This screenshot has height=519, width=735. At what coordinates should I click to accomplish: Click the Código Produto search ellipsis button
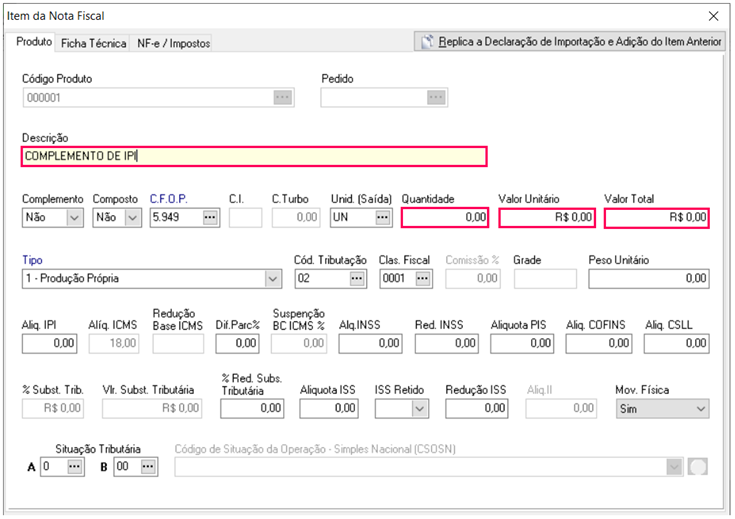click(282, 97)
